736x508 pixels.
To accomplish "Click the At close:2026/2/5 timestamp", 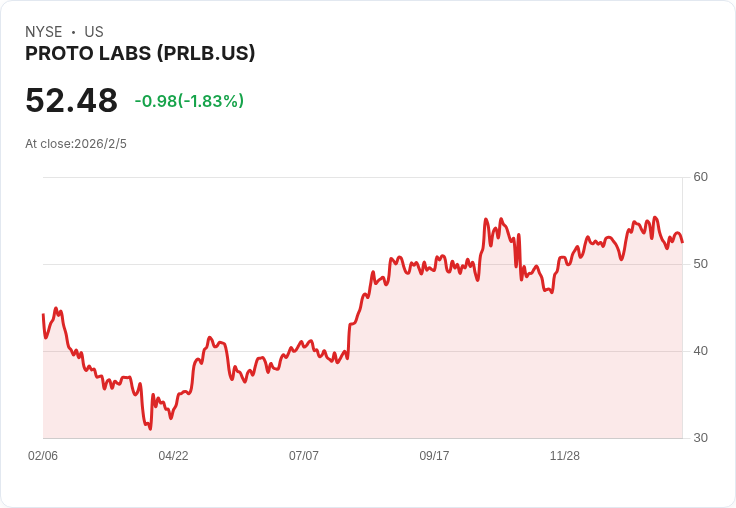I will point(76,144).
